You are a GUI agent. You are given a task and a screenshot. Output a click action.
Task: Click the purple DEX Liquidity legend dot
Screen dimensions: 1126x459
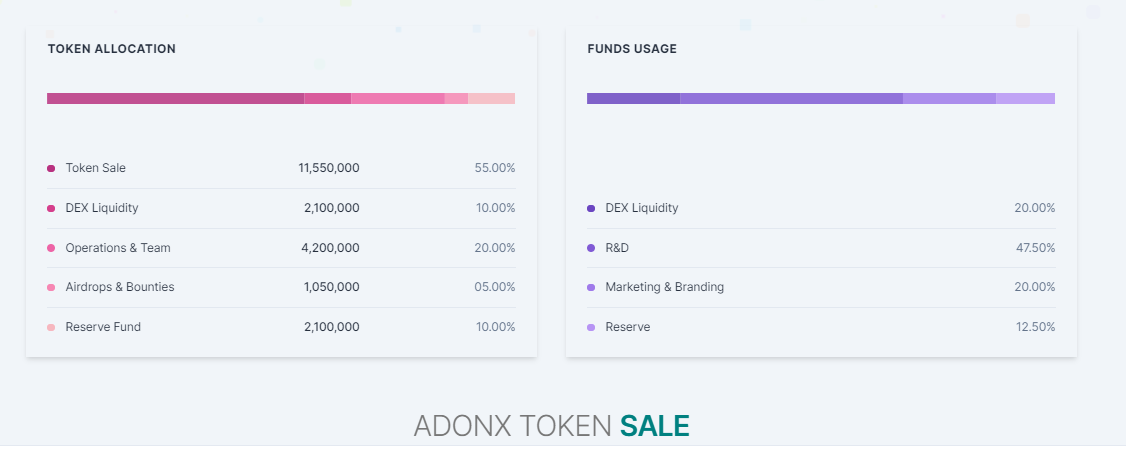tap(591, 208)
